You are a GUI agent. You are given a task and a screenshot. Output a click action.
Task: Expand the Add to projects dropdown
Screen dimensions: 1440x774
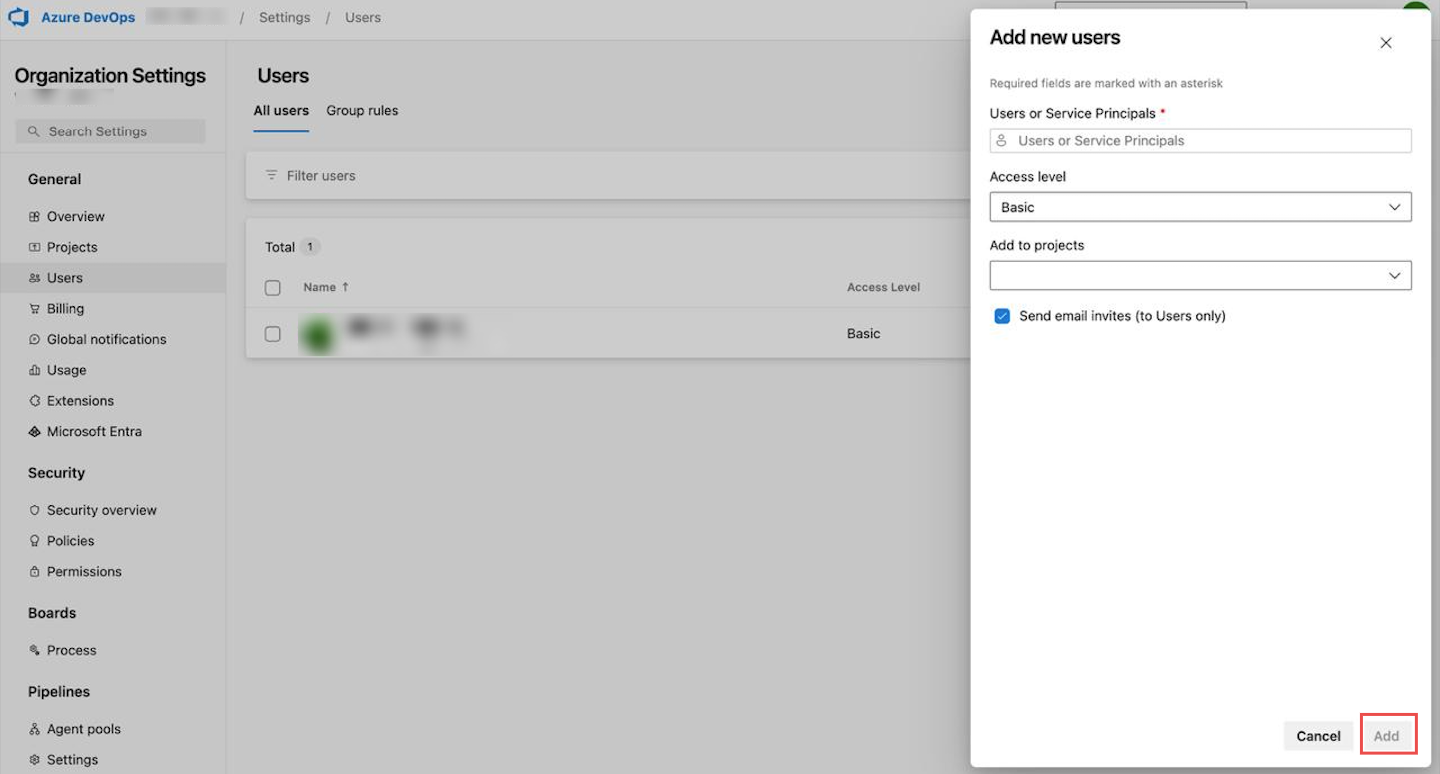(1199, 275)
